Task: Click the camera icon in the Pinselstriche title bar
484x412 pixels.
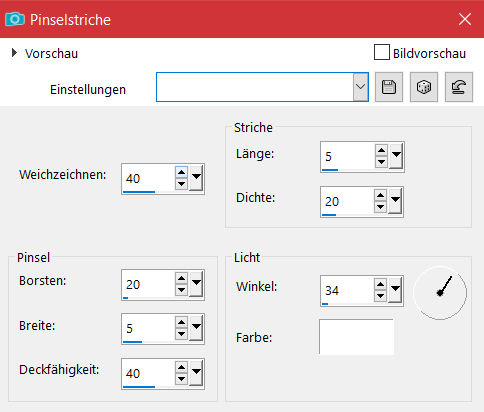Action: (x=15, y=19)
